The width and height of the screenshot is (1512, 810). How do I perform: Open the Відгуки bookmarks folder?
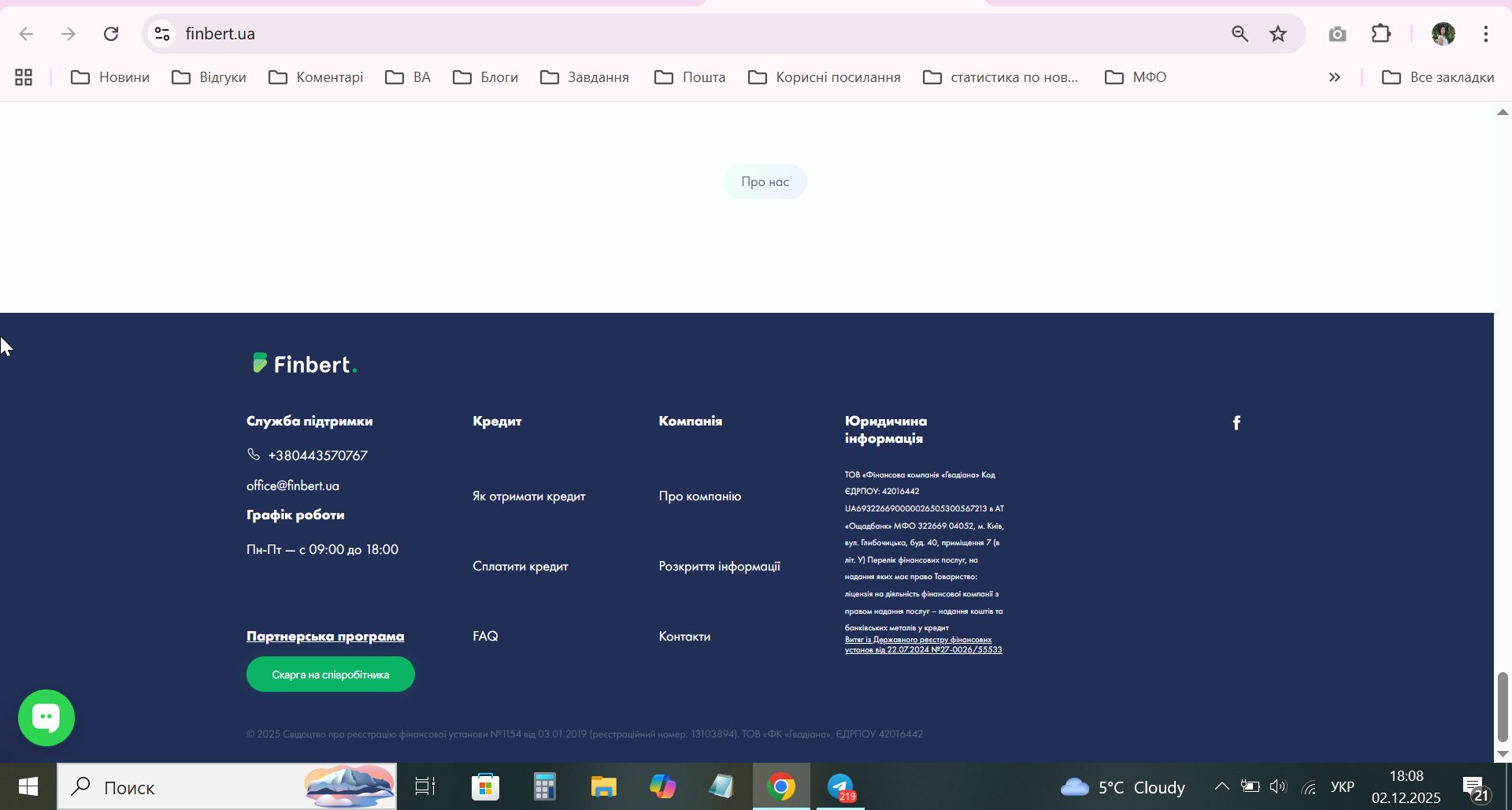pos(209,77)
